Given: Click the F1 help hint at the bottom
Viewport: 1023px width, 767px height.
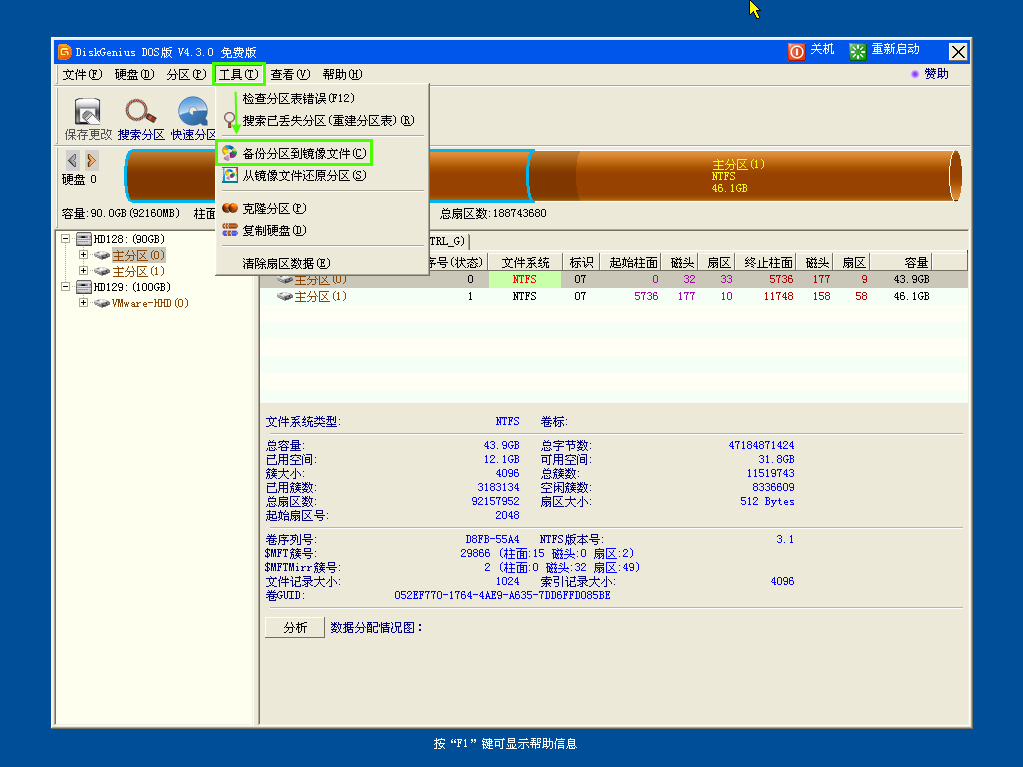Looking at the screenshot, I should 506,744.
